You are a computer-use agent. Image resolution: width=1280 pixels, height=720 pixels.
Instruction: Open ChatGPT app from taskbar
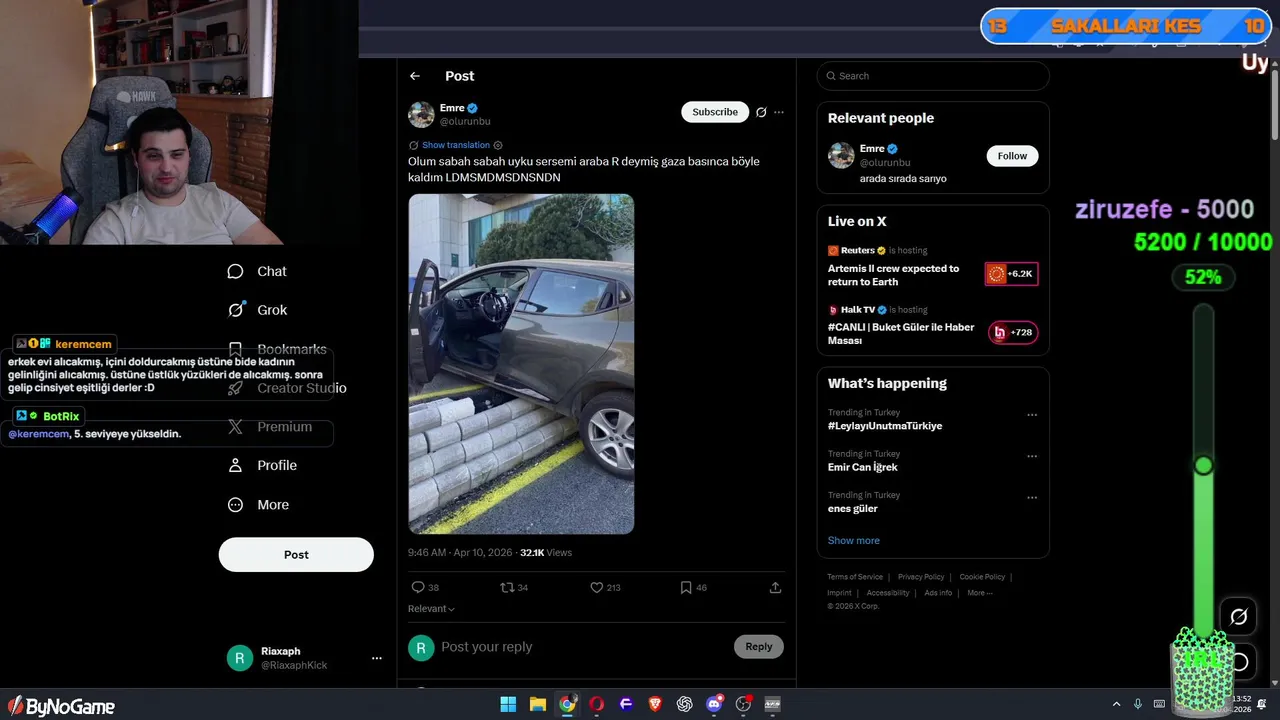click(x=685, y=704)
